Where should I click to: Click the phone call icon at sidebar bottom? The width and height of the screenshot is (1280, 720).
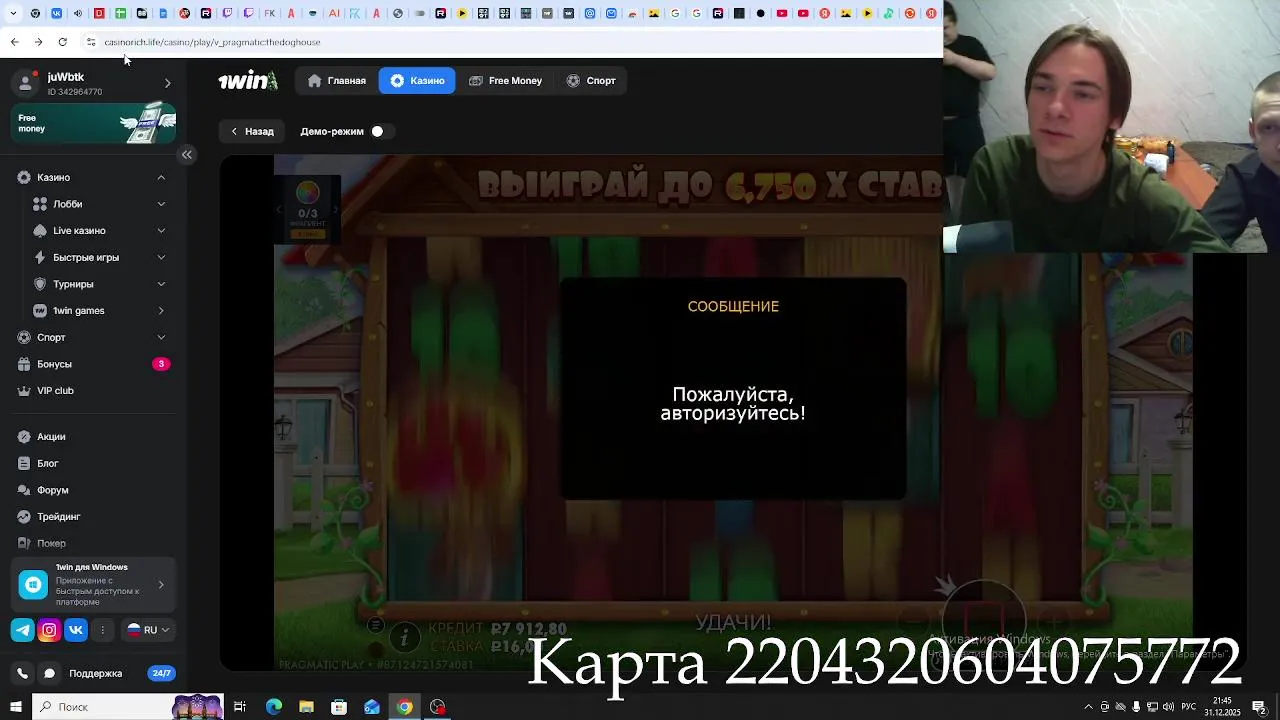[23, 673]
